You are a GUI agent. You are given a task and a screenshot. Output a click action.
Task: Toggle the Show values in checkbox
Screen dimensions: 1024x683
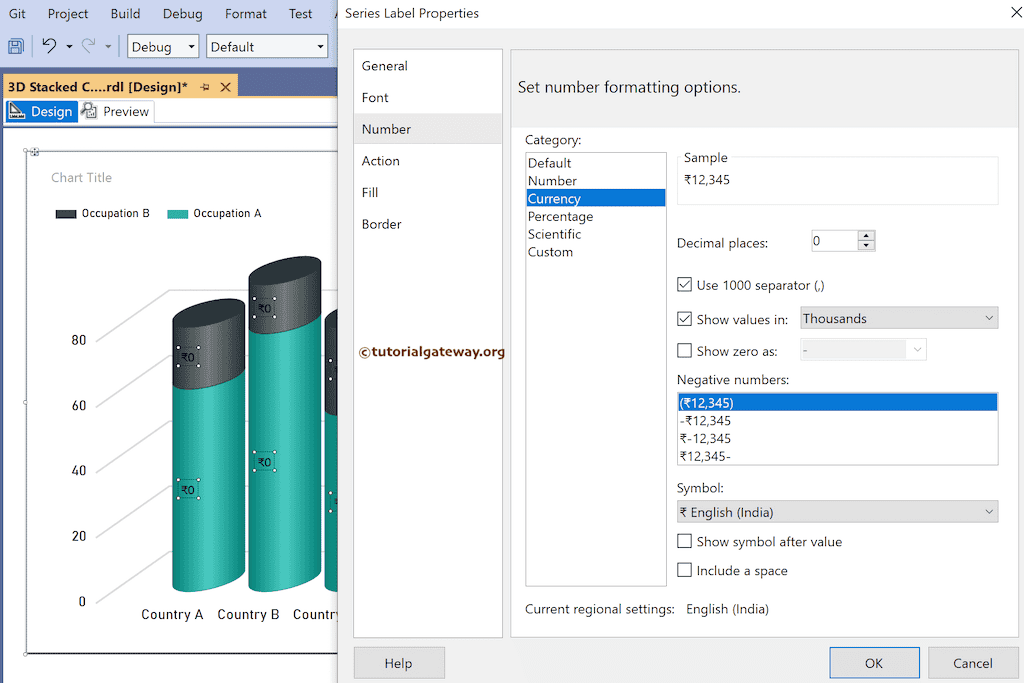[x=685, y=319]
